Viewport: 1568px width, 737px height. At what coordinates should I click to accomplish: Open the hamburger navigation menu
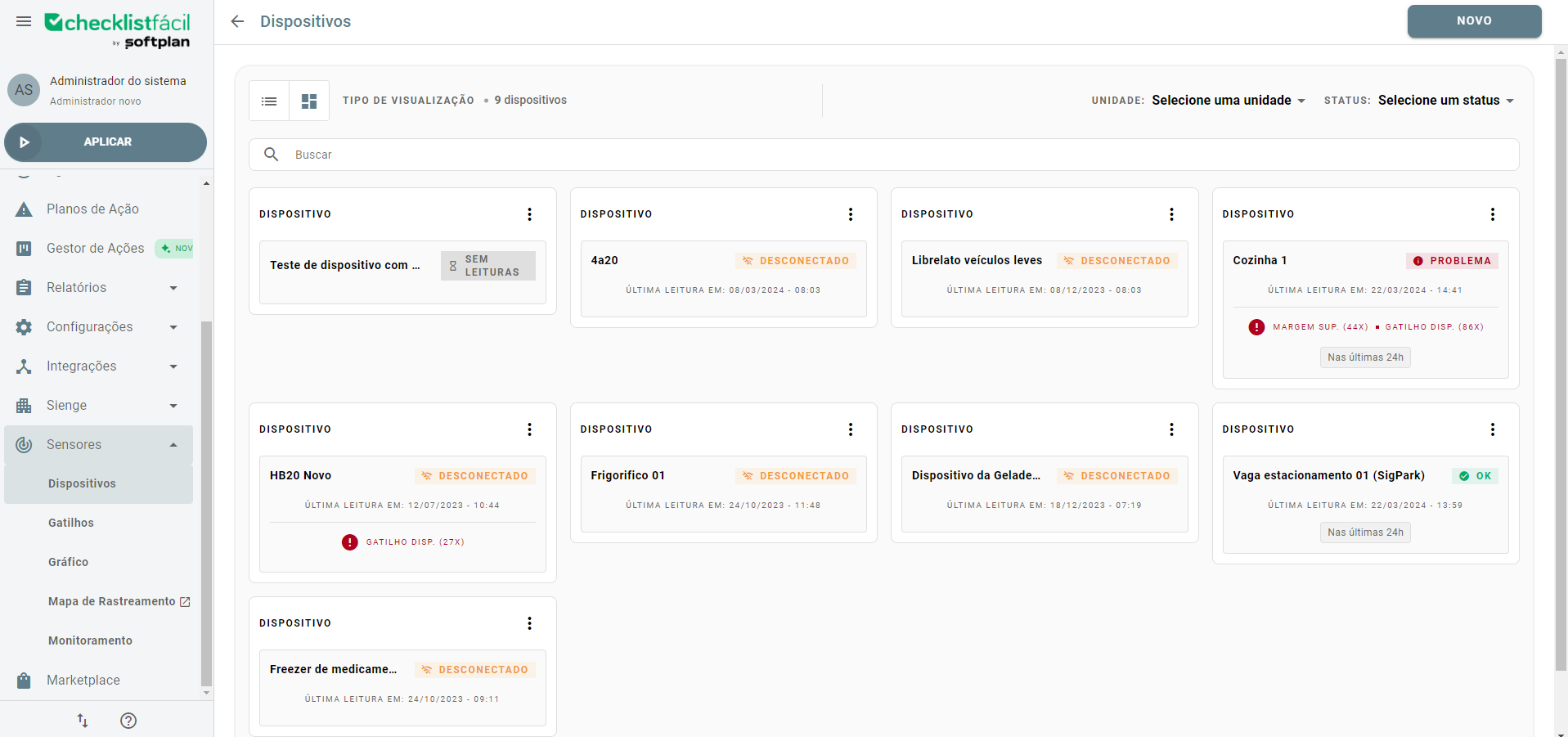click(x=24, y=21)
